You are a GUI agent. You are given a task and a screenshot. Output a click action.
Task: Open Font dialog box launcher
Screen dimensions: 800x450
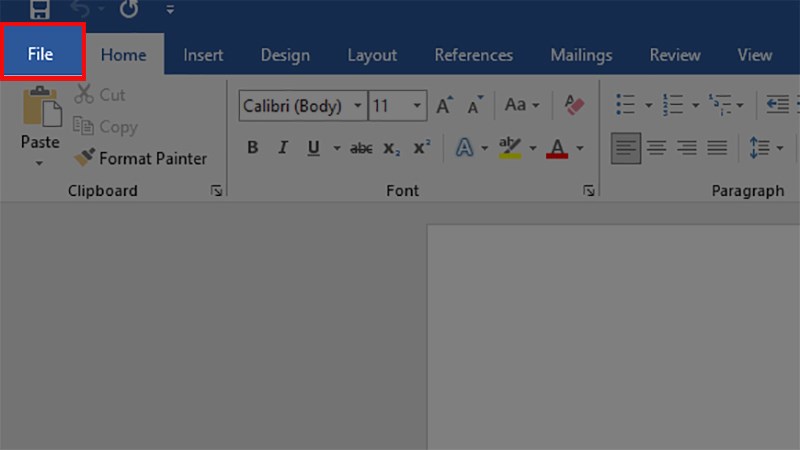point(589,190)
